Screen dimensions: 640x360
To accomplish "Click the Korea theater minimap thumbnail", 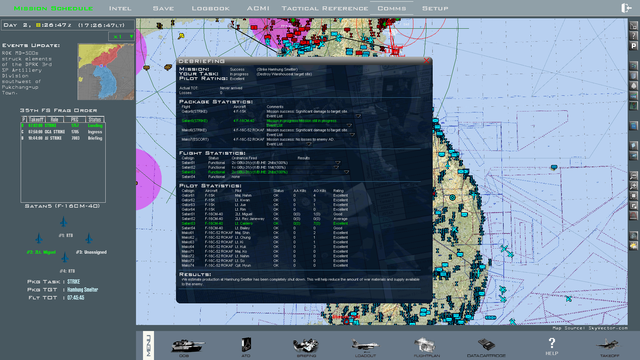I will pos(106,72).
